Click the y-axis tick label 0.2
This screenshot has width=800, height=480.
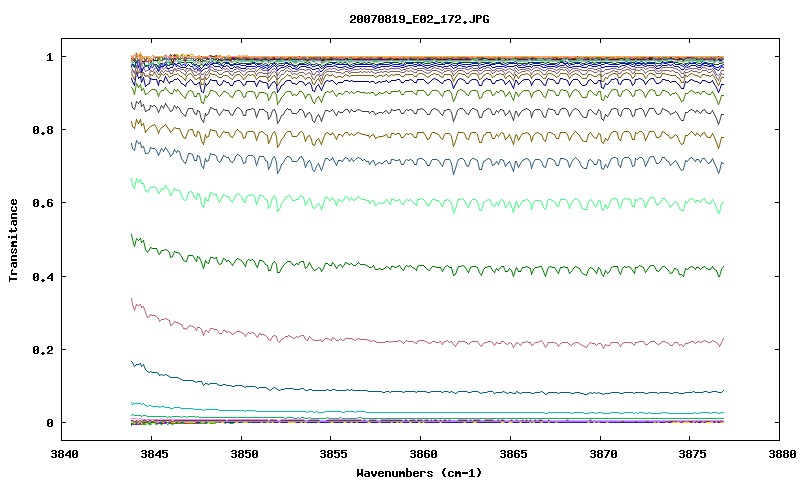click(43, 350)
